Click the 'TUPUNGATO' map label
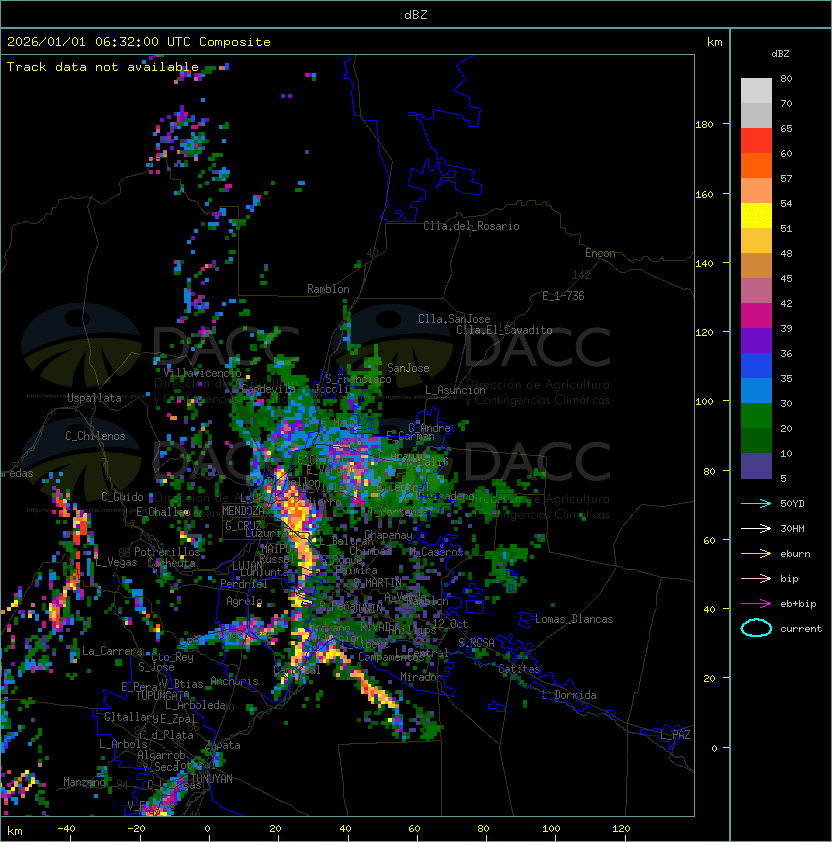 point(162,695)
